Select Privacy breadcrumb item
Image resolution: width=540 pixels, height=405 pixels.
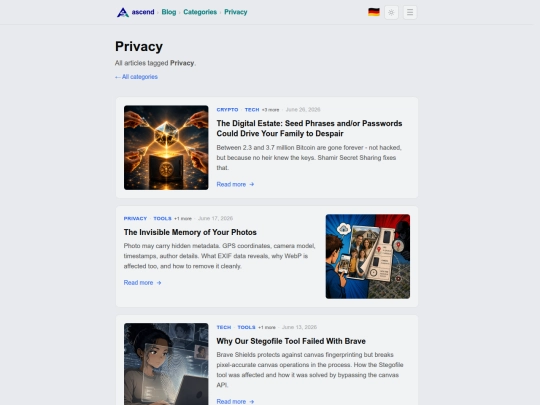[236, 12]
